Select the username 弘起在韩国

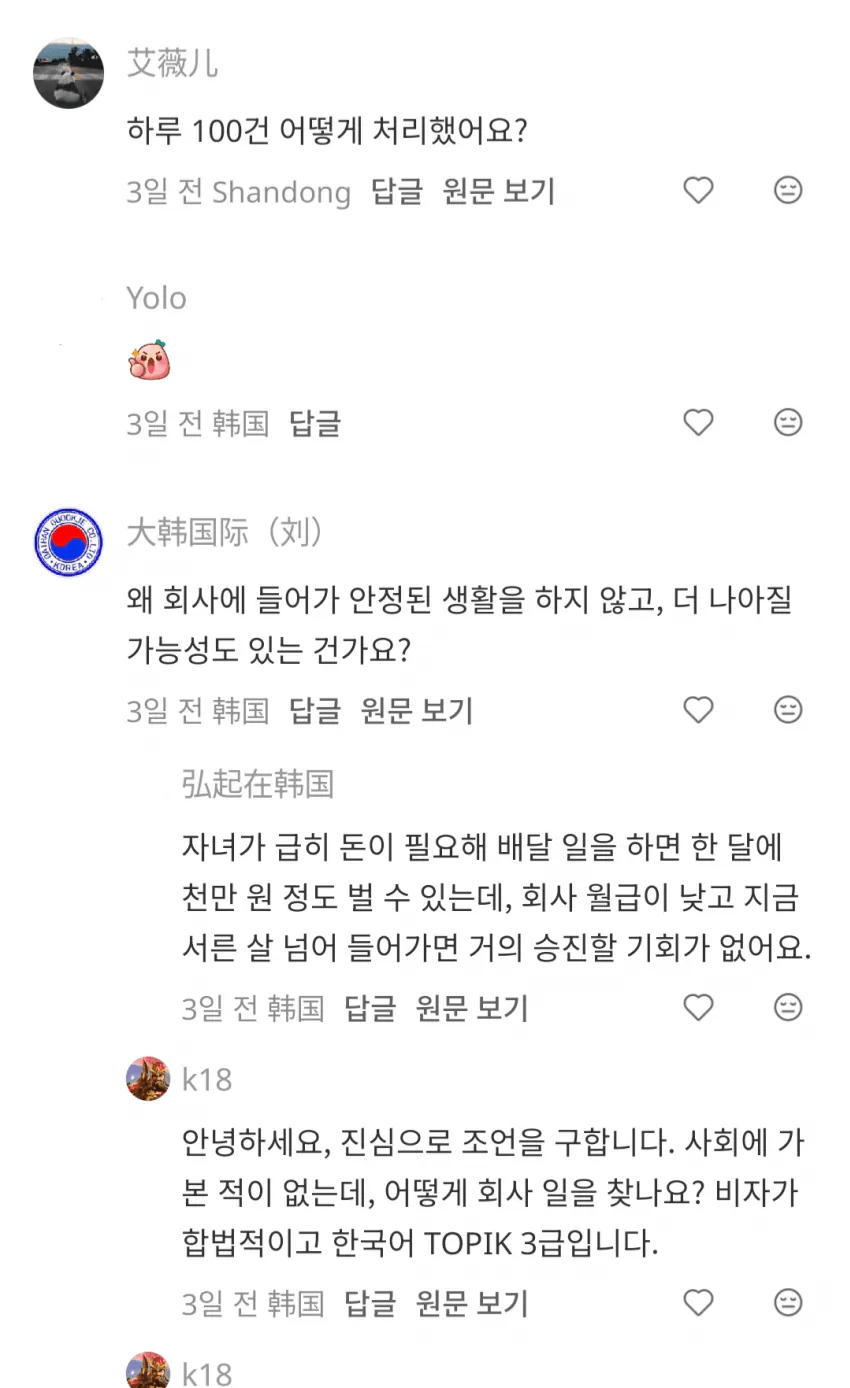pos(257,786)
